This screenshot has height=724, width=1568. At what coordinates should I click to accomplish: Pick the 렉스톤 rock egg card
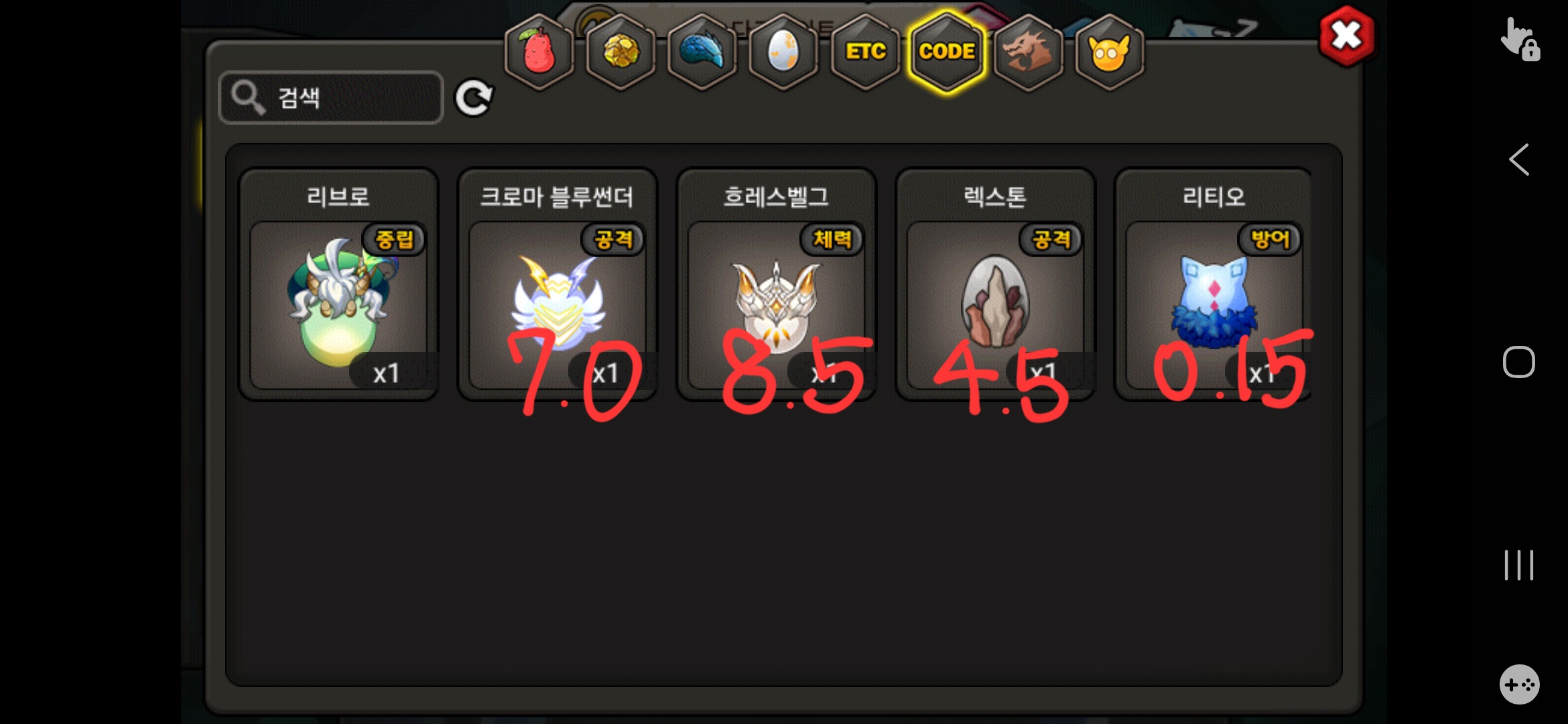tap(995, 284)
